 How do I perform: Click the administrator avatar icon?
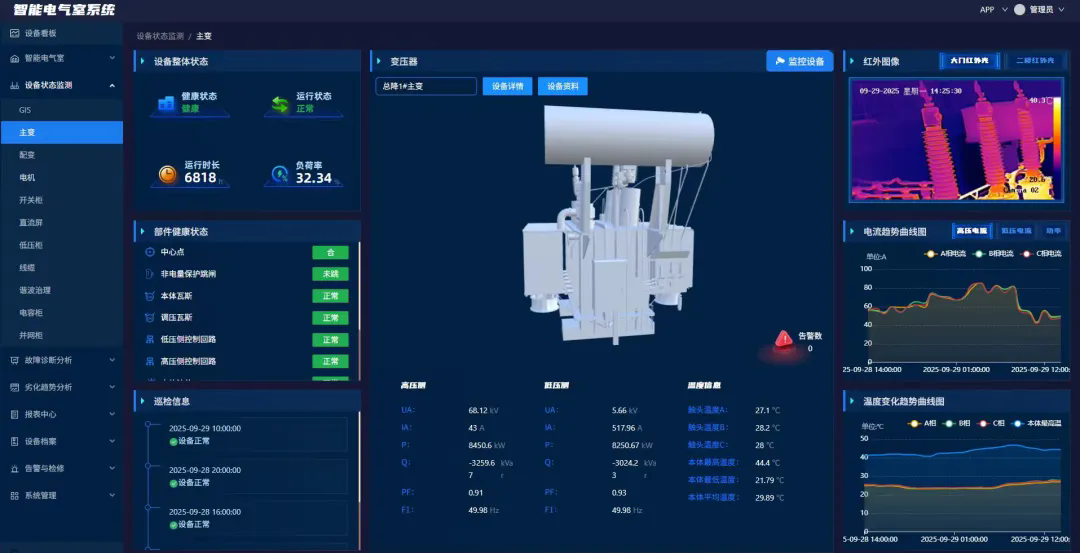tap(1019, 9)
